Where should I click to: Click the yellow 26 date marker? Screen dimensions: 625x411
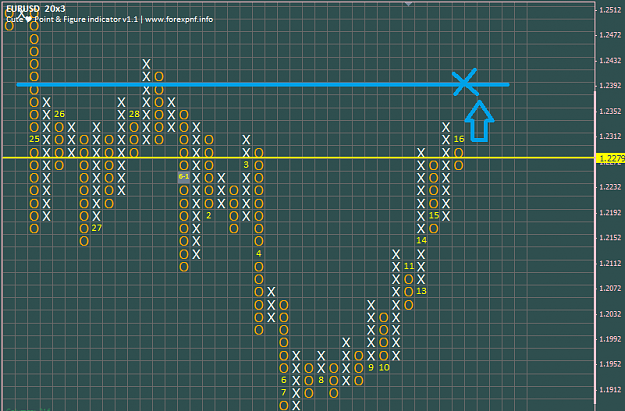click(x=59, y=114)
